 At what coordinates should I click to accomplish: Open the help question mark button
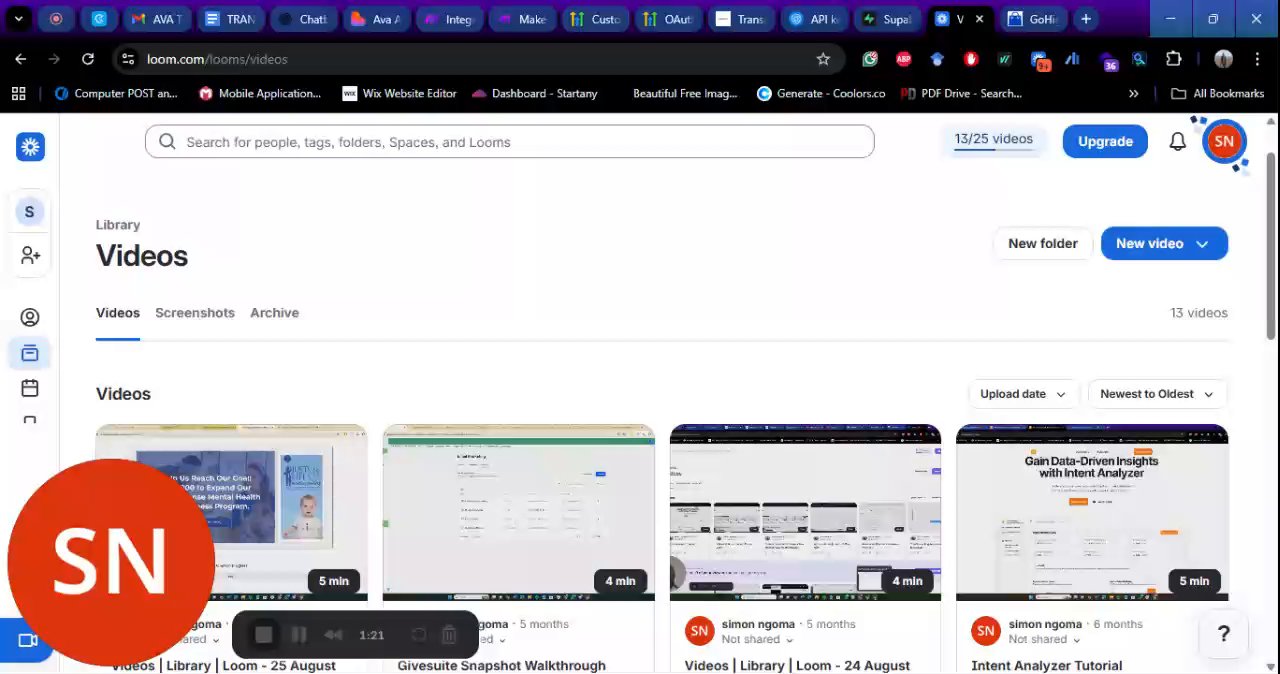pyautogui.click(x=1223, y=634)
